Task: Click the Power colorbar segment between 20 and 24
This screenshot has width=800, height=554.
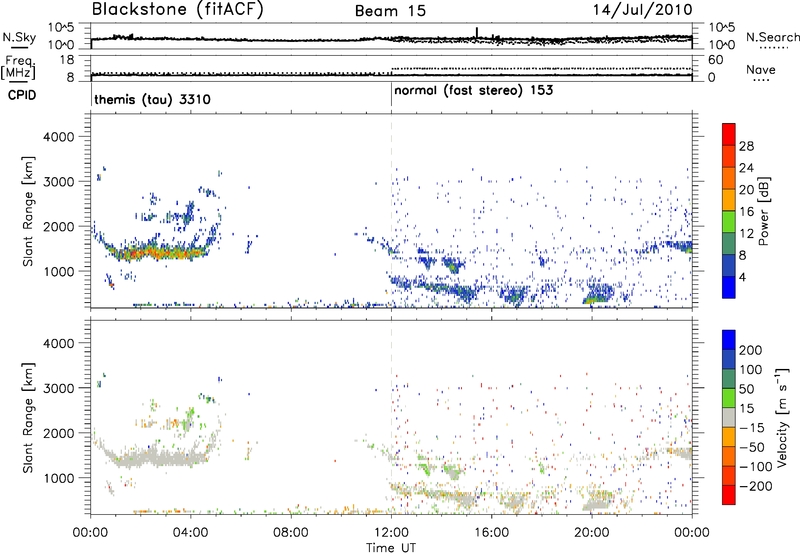Action: point(729,178)
